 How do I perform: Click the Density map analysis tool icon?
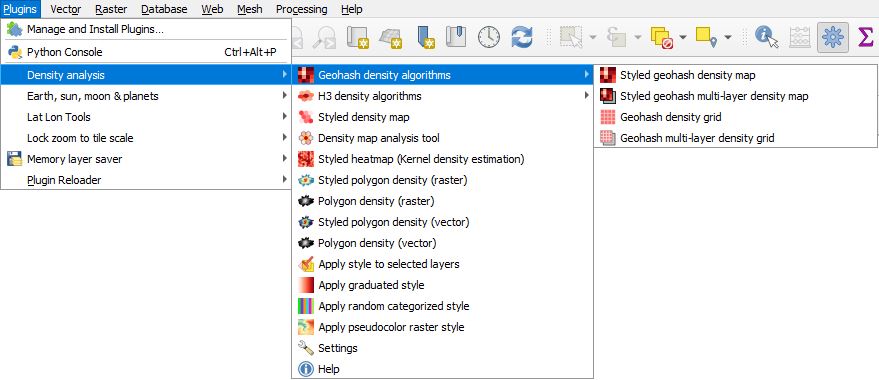(306, 138)
